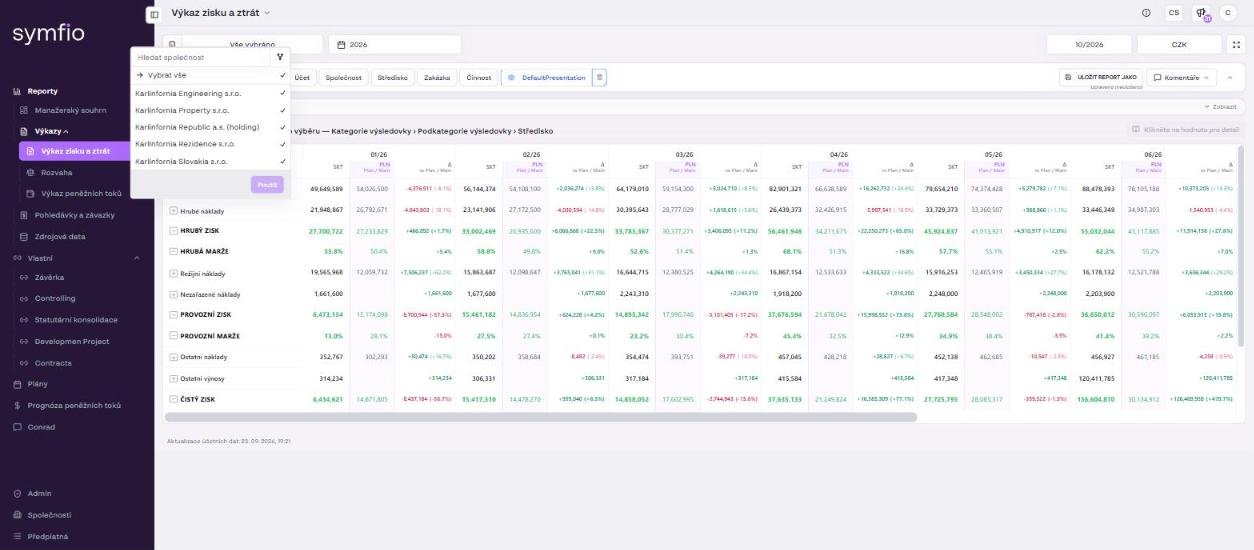1254x550 pixels.
Task: Click the Manažerský souhrn icon
Action: coord(24,110)
